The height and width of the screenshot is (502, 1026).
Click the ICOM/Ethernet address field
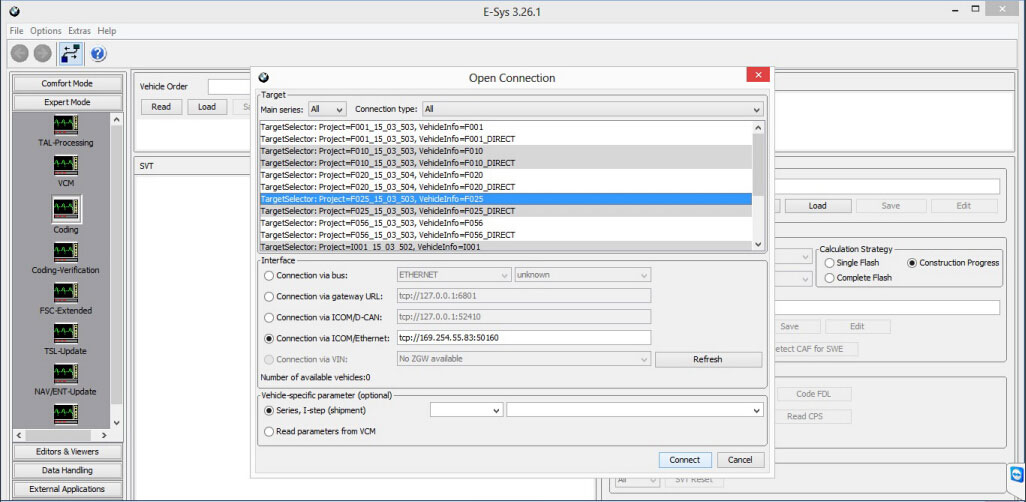(x=523, y=338)
